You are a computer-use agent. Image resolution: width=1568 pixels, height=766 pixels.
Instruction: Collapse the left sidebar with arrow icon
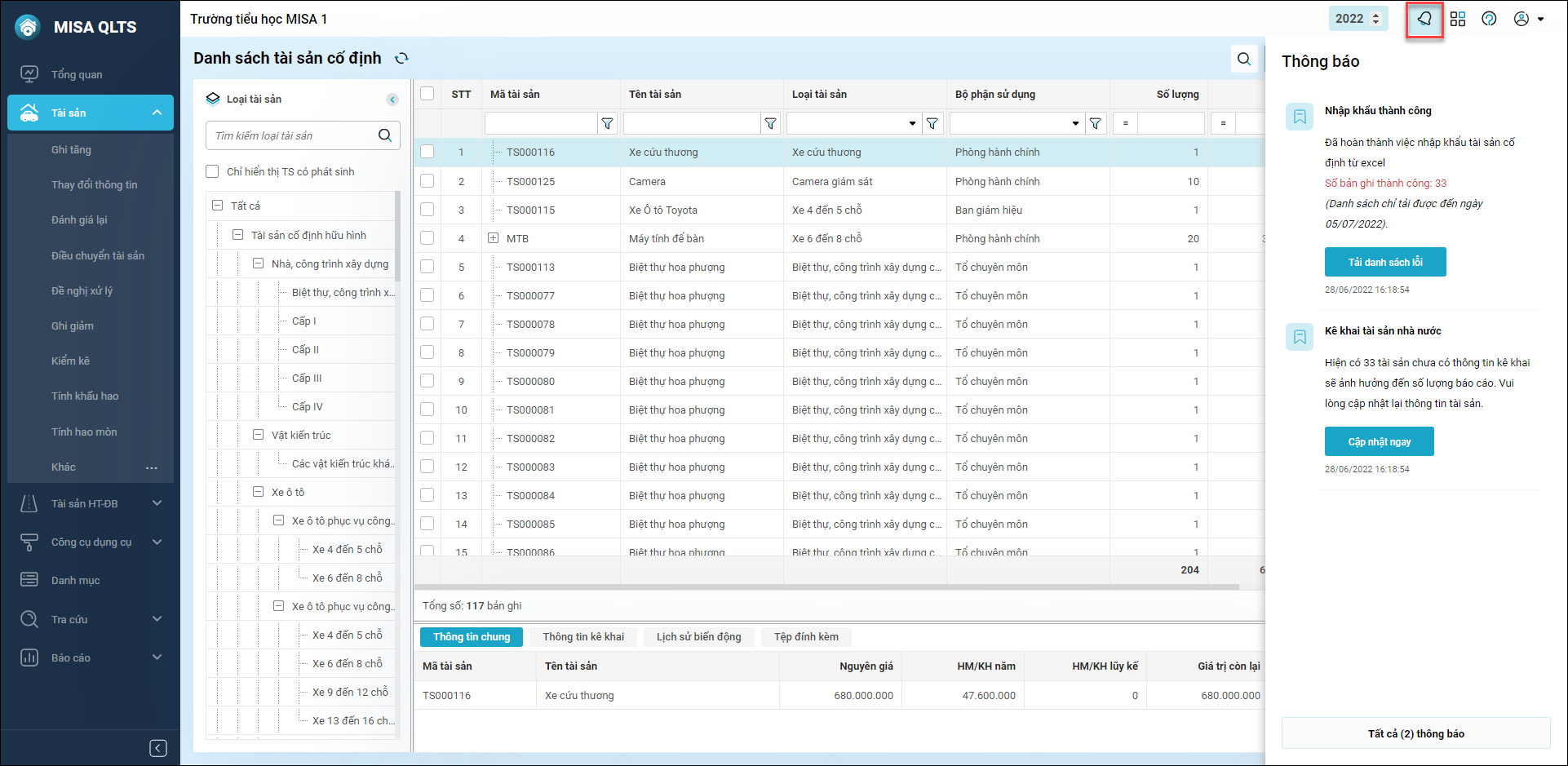tap(158, 748)
